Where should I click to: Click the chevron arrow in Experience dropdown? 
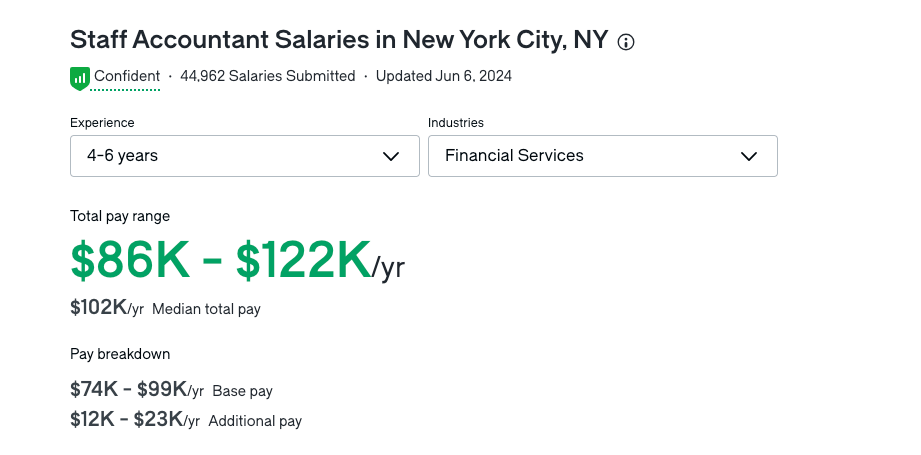point(392,156)
